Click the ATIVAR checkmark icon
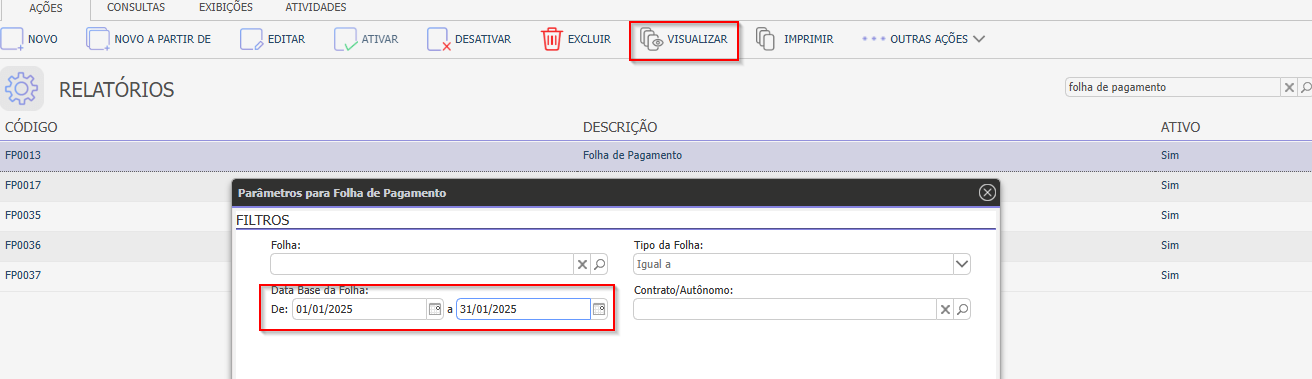The image size is (1312, 379). [x=345, y=39]
